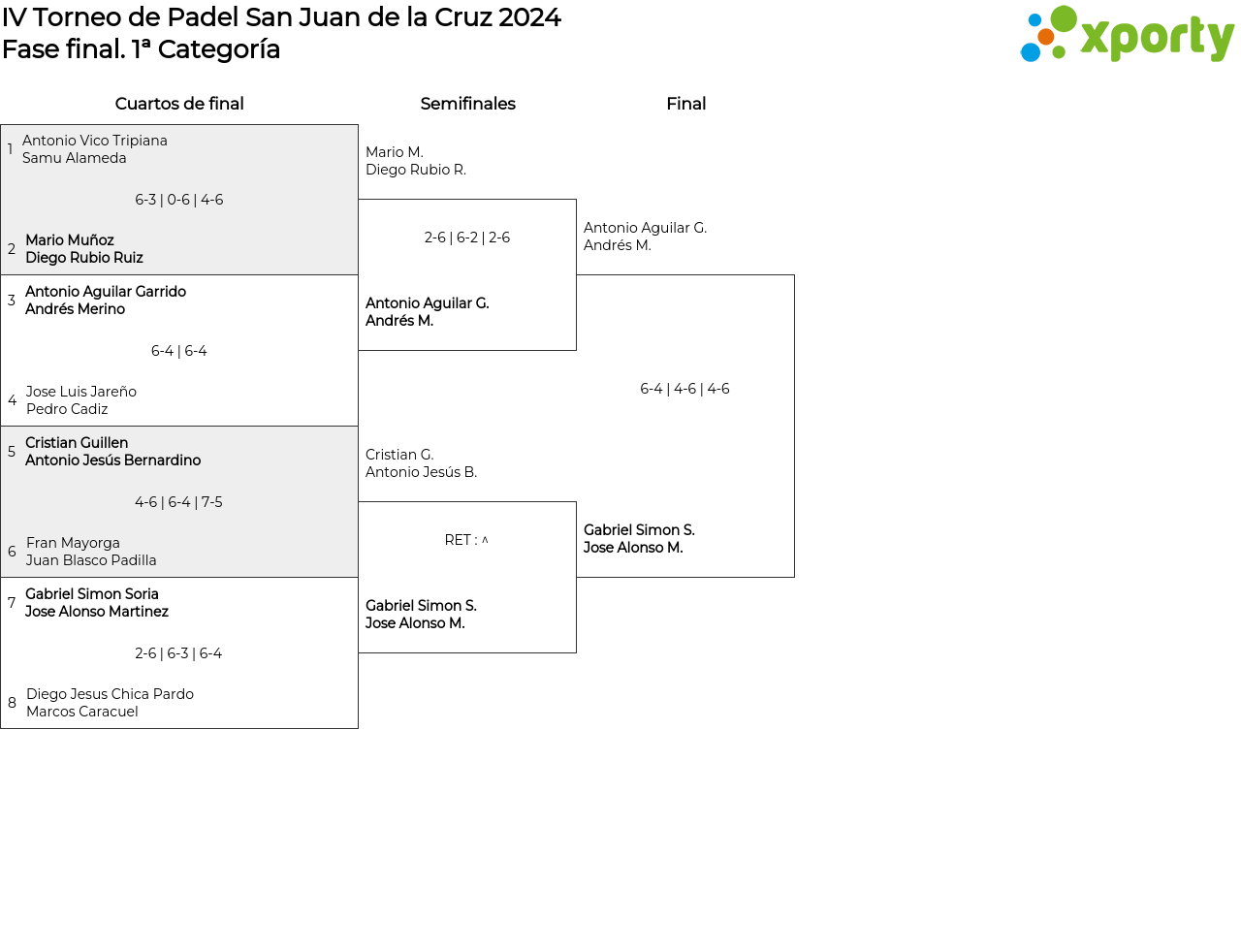The width and height of the screenshot is (1241, 952).
Task: Click Fran Mayorga and Juan Blasco Padilla
Action: [91, 552]
